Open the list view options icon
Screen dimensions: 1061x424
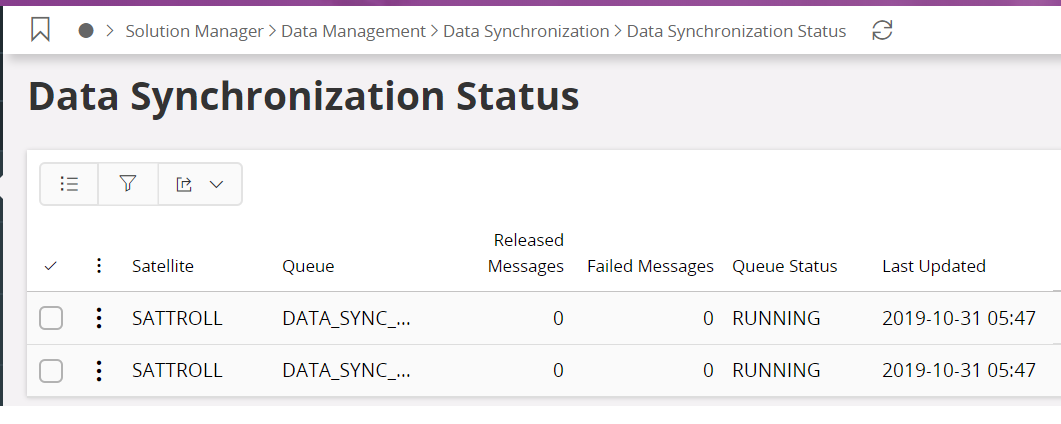click(69, 184)
